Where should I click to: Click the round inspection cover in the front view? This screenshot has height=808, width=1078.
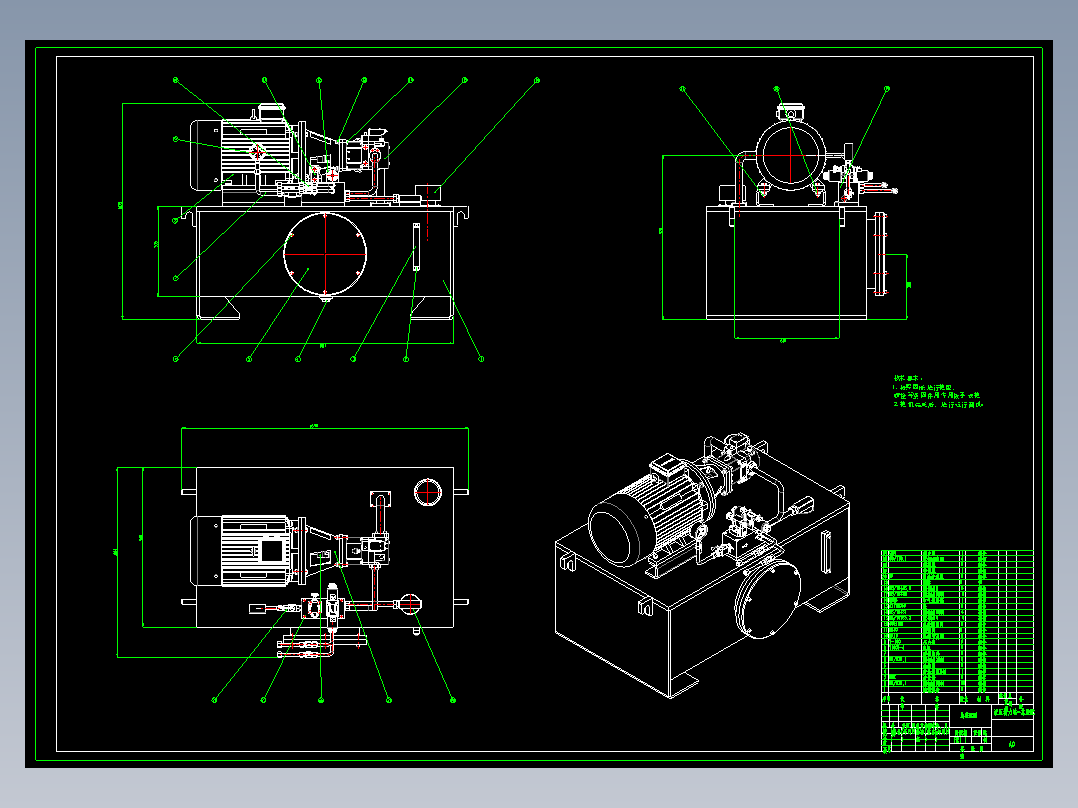[x=325, y=254]
